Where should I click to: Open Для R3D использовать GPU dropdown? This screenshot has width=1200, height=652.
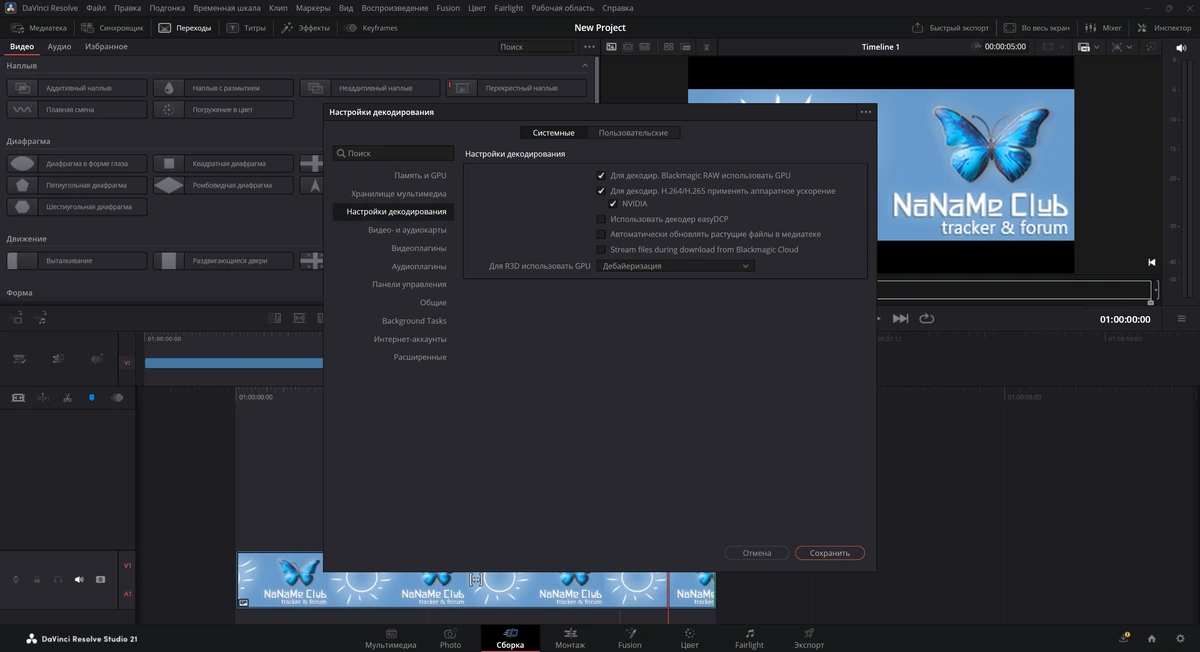[x=675, y=266]
